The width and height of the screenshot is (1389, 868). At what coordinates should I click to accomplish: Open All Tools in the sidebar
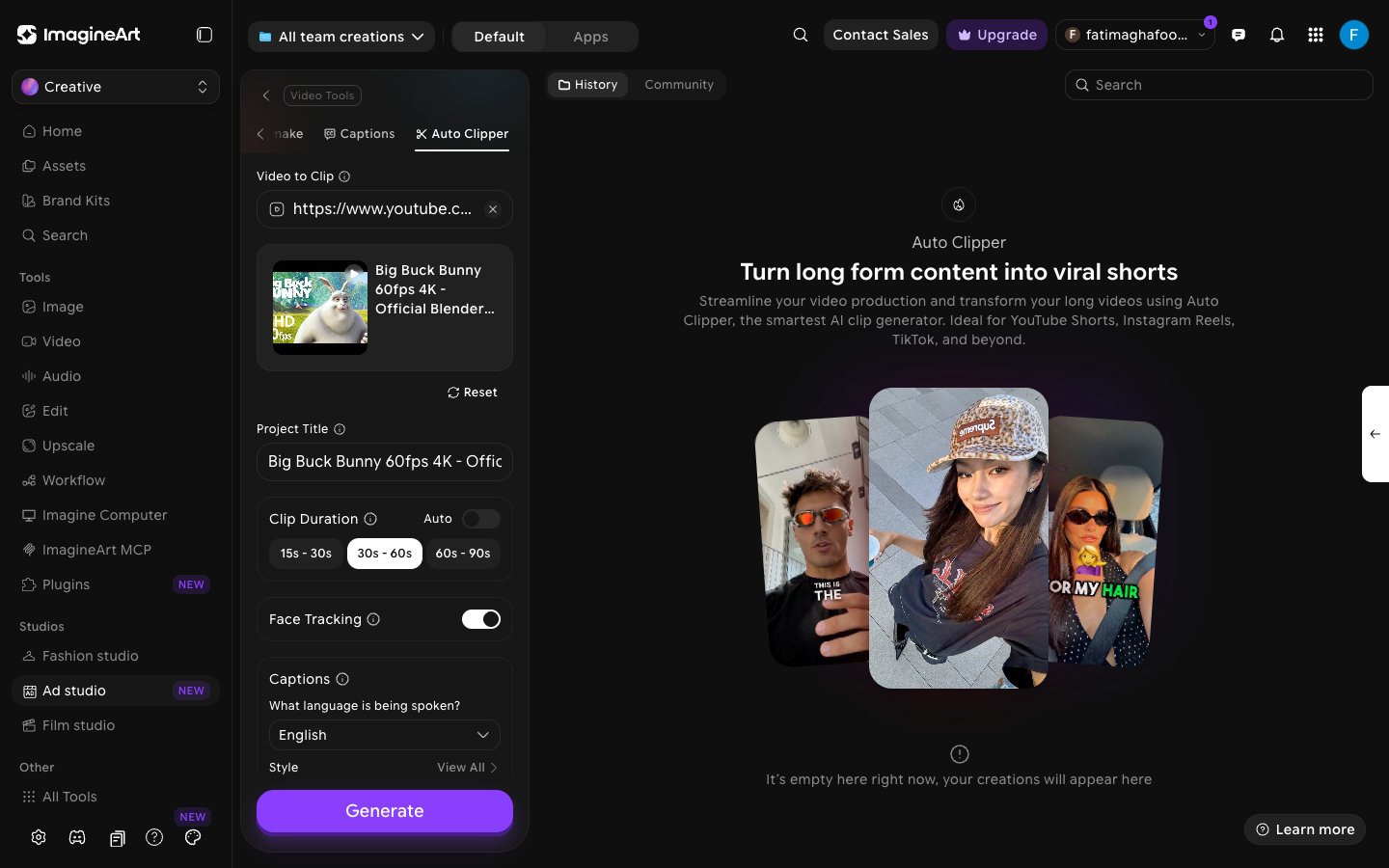pos(116,797)
